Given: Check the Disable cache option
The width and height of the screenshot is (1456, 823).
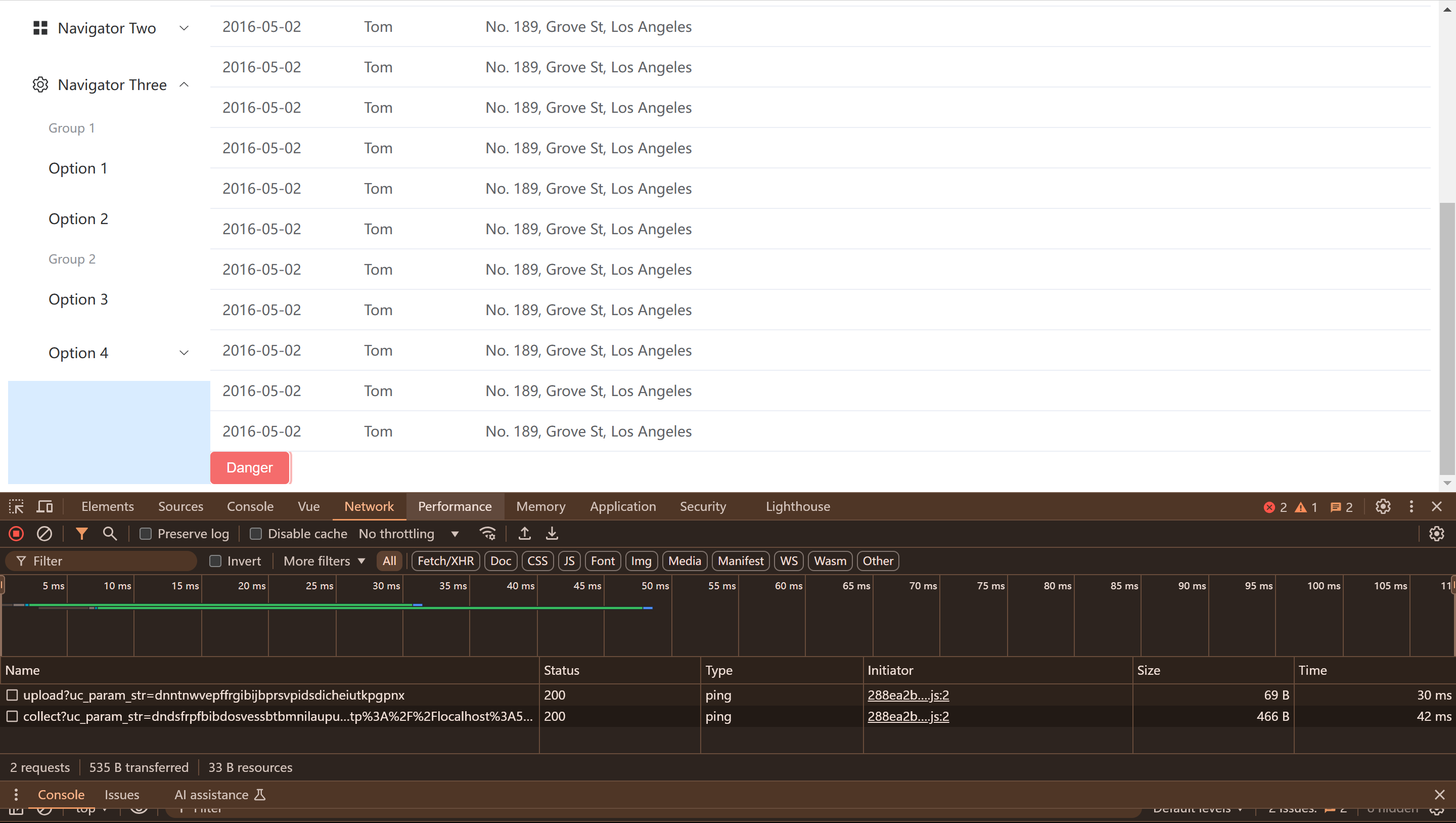Looking at the screenshot, I should pyautogui.click(x=255, y=533).
